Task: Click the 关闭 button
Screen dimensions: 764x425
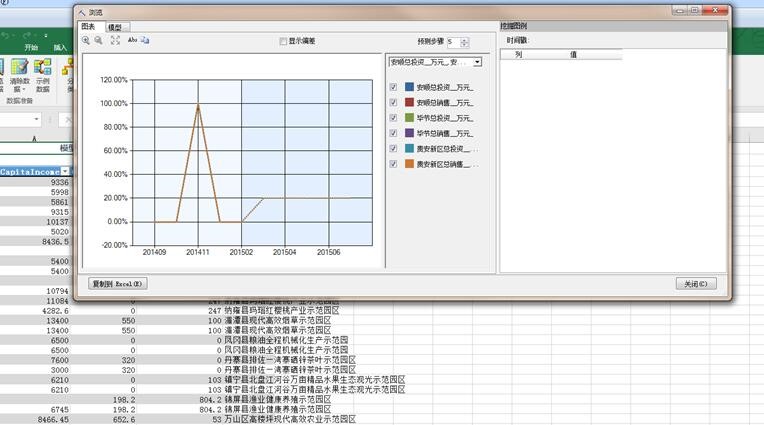Action: (695, 284)
